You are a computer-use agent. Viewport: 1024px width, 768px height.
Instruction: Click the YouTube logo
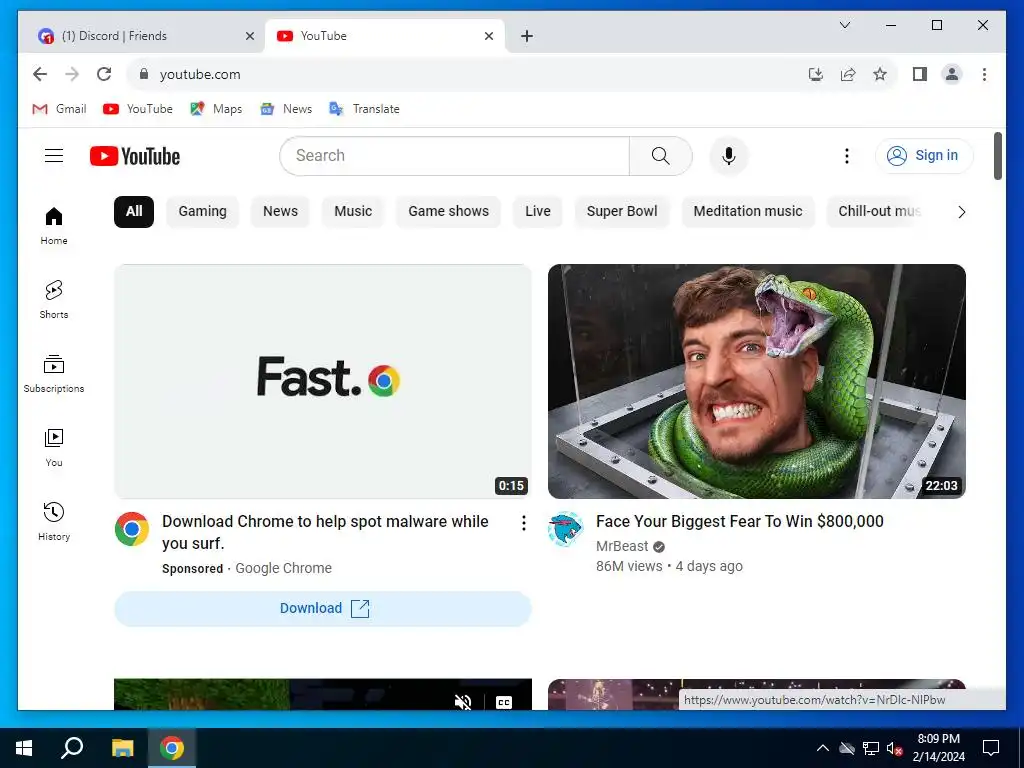(x=135, y=156)
